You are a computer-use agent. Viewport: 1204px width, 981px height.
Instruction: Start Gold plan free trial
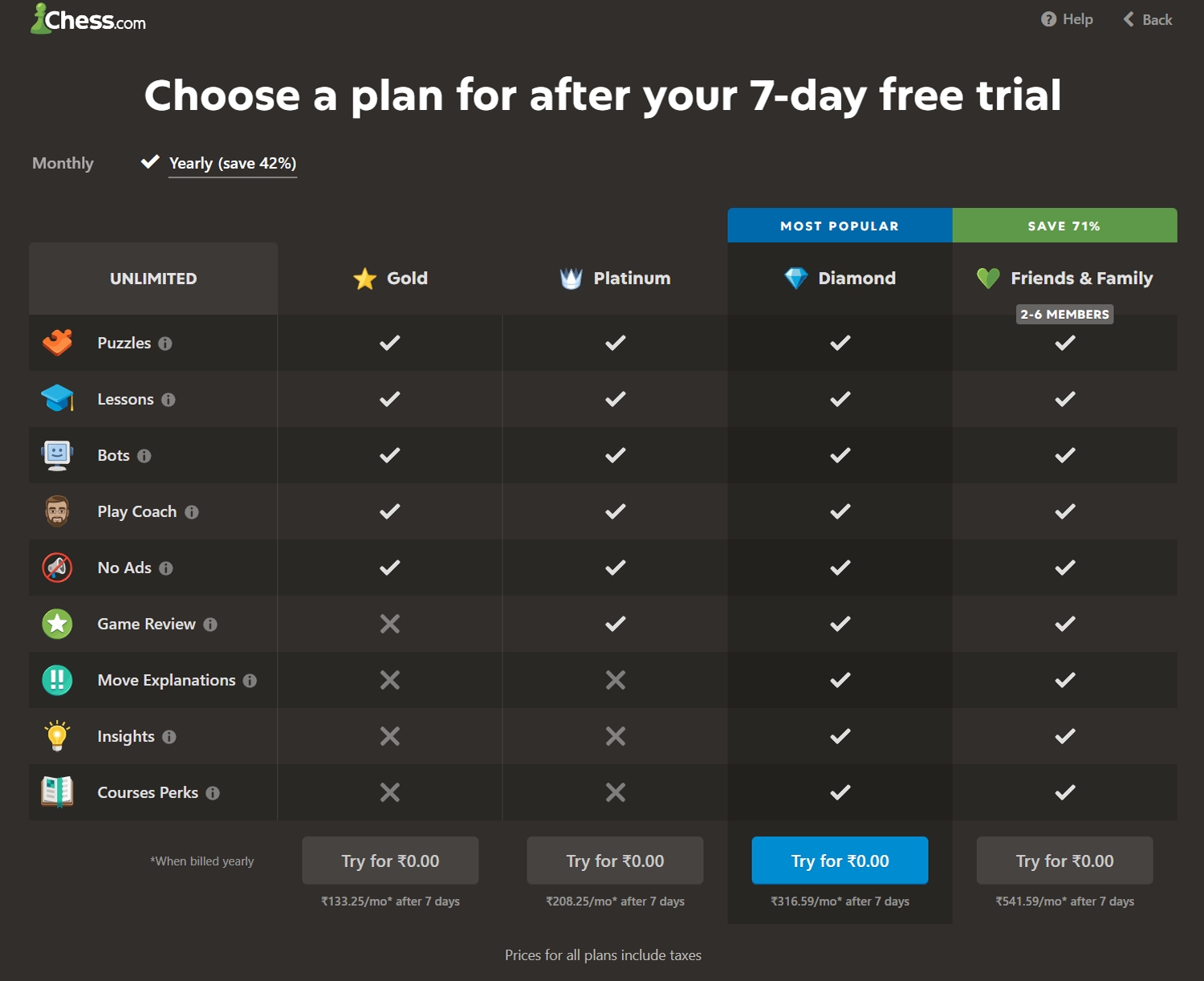pyautogui.click(x=390, y=861)
